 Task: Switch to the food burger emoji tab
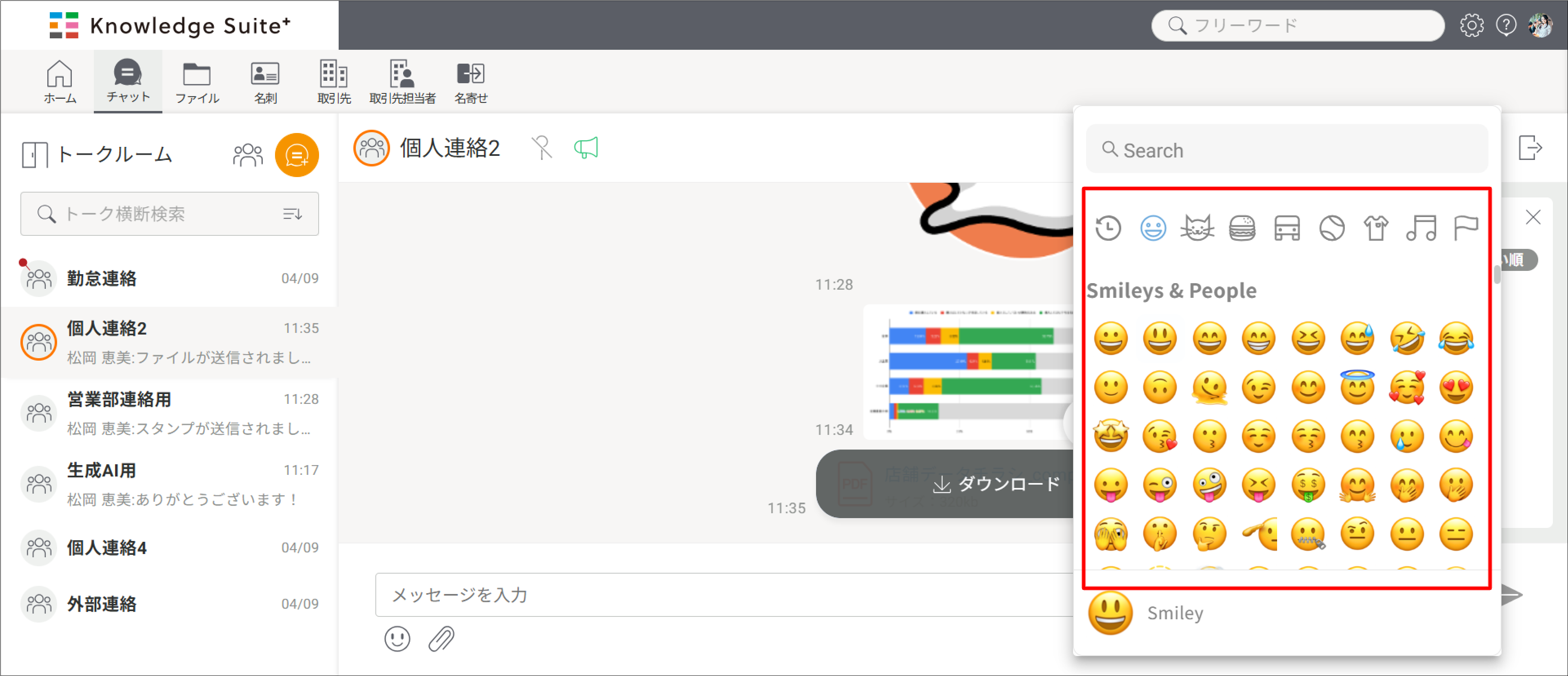(x=1242, y=229)
